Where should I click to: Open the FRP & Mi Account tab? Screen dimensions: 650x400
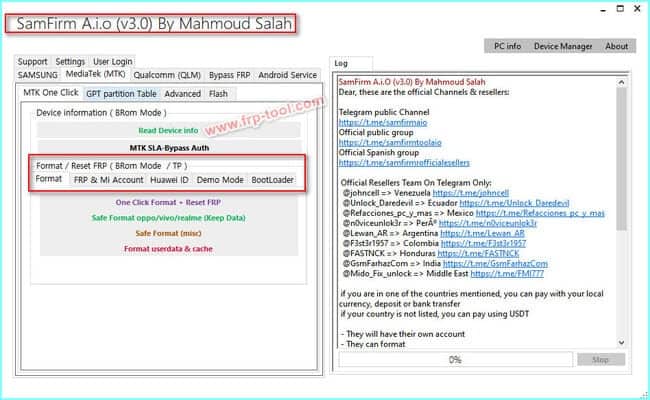pyautogui.click(x=108, y=180)
